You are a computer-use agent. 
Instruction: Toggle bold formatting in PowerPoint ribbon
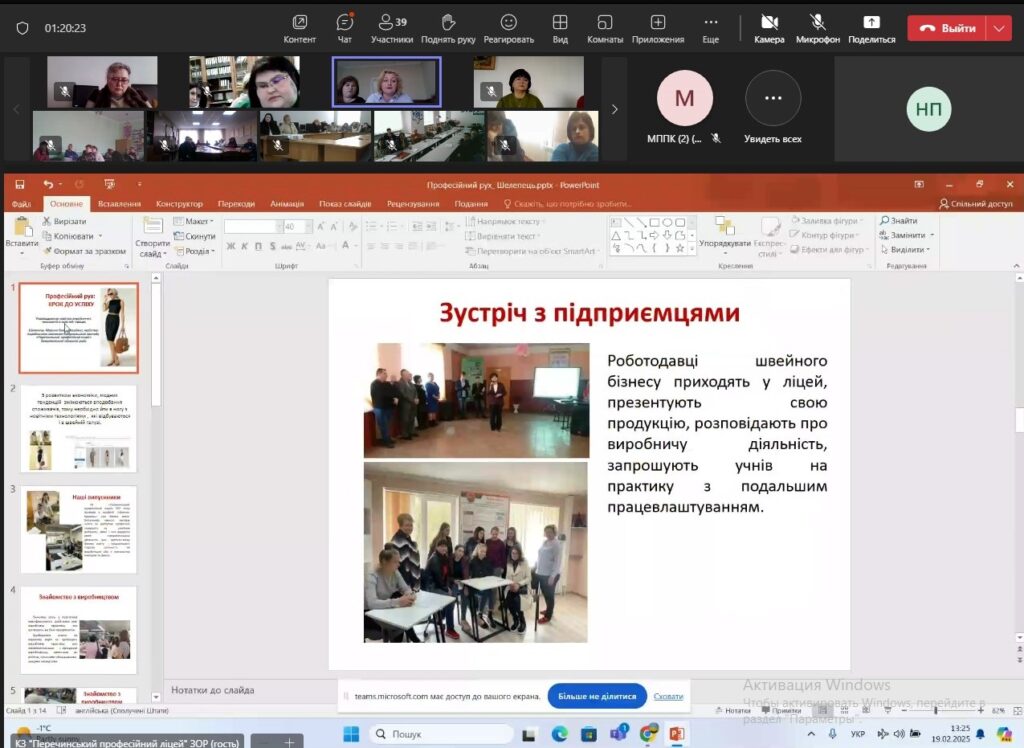point(231,247)
